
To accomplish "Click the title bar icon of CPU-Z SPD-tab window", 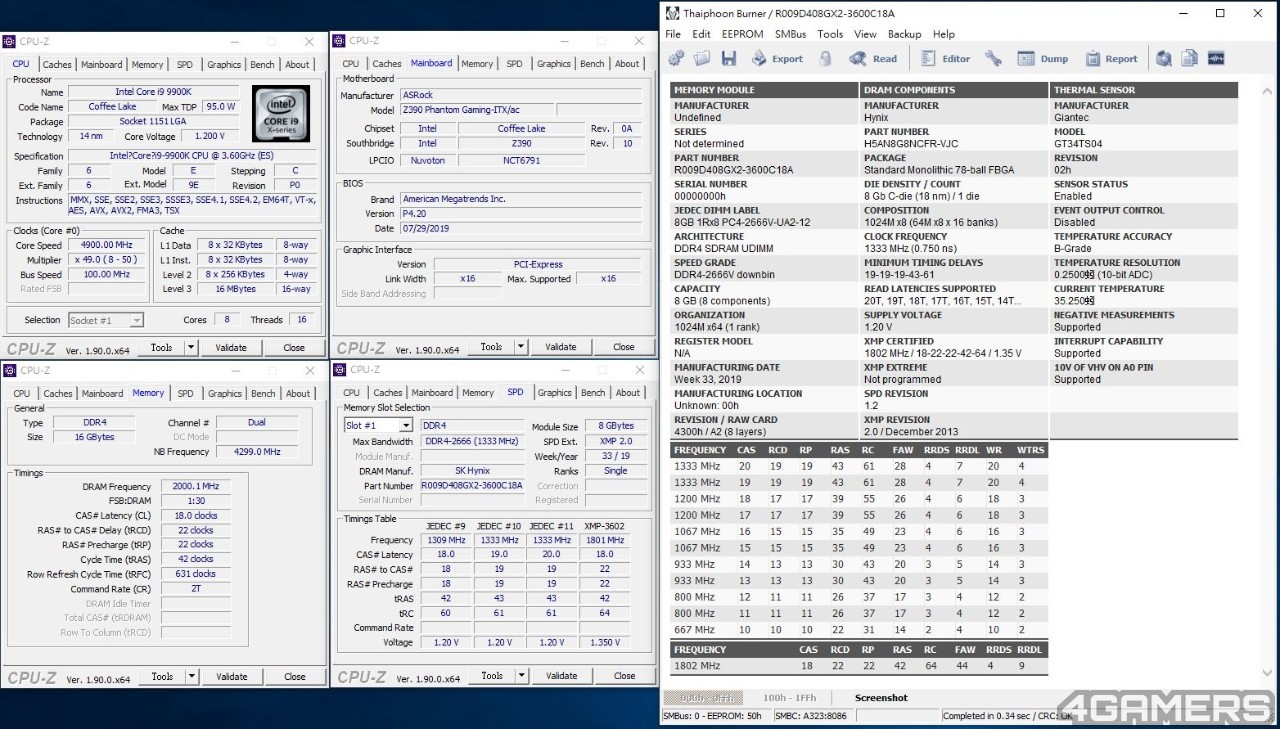I will tap(339, 370).
